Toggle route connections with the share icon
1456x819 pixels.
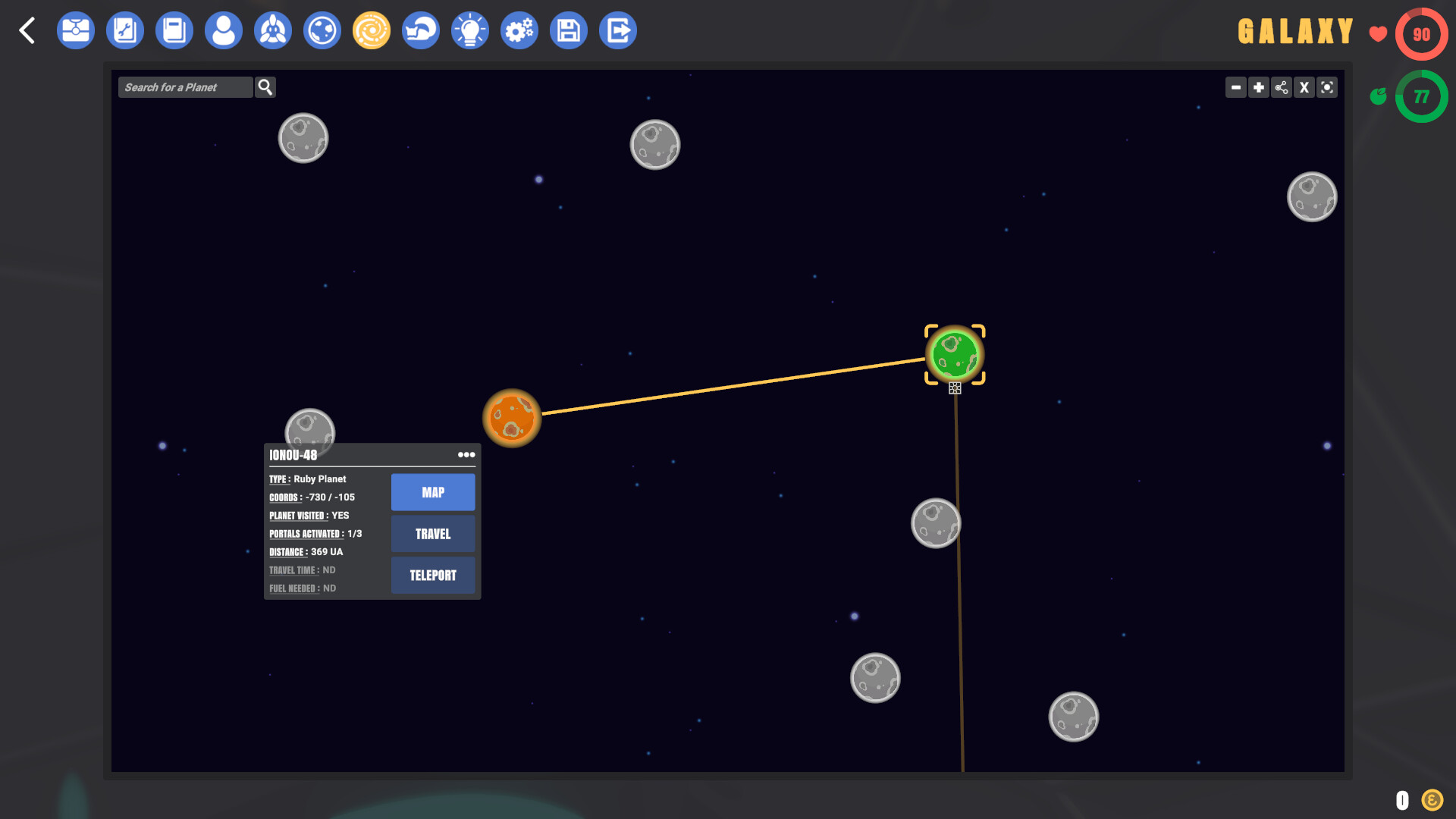pos(1282,87)
